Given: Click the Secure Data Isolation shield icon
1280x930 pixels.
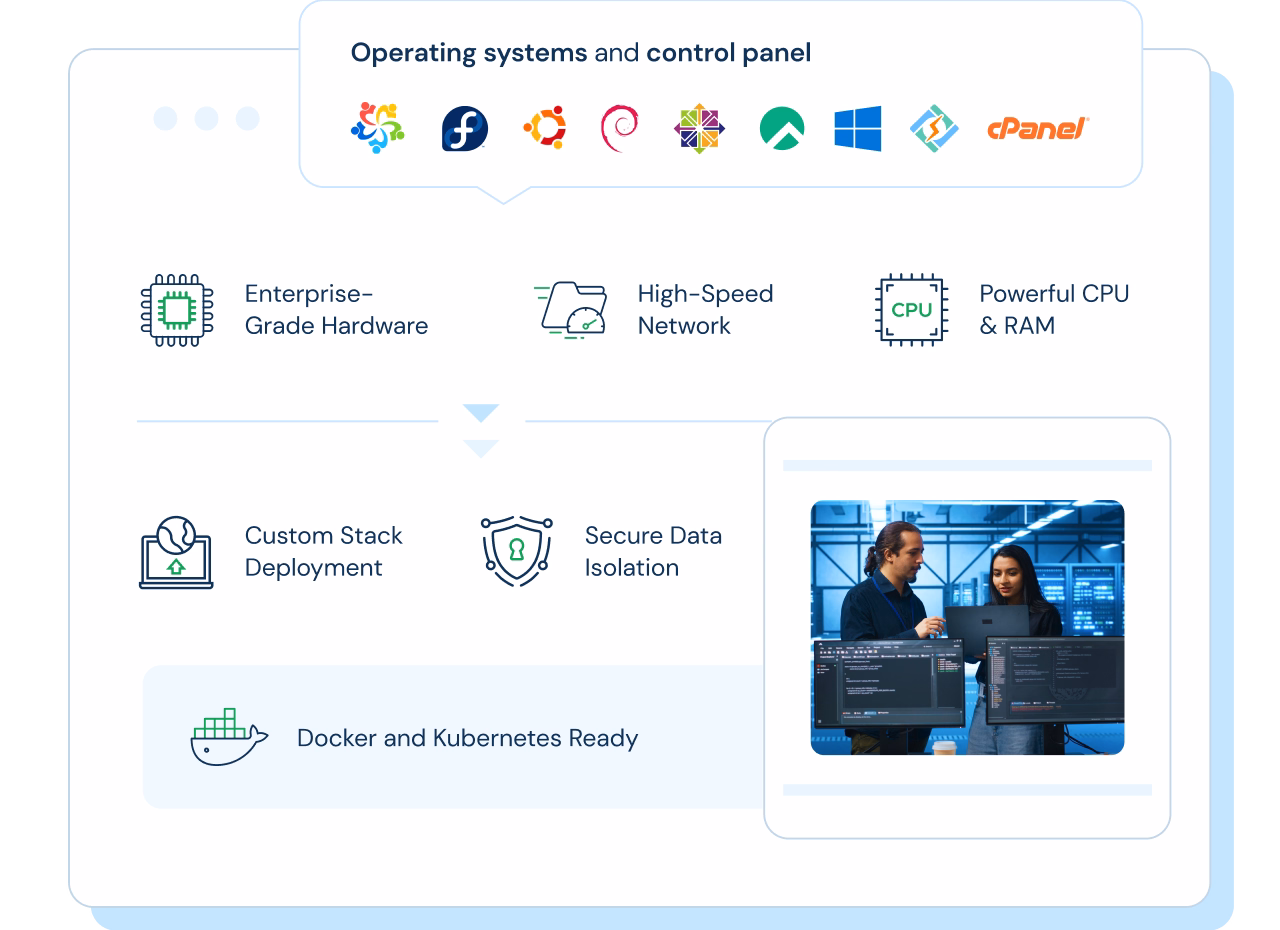Looking at the screenshot, I should 516,552.
